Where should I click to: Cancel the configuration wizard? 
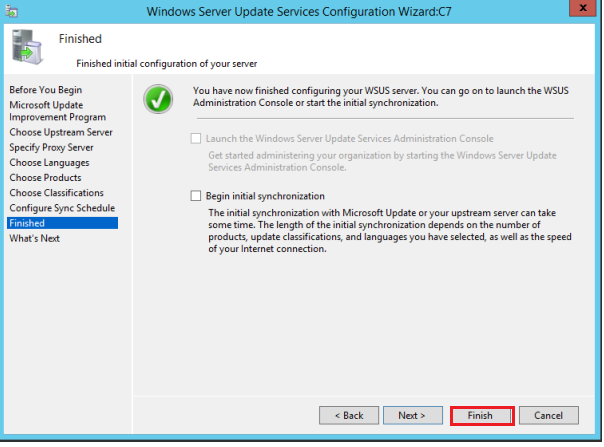(x=549, y=415)
